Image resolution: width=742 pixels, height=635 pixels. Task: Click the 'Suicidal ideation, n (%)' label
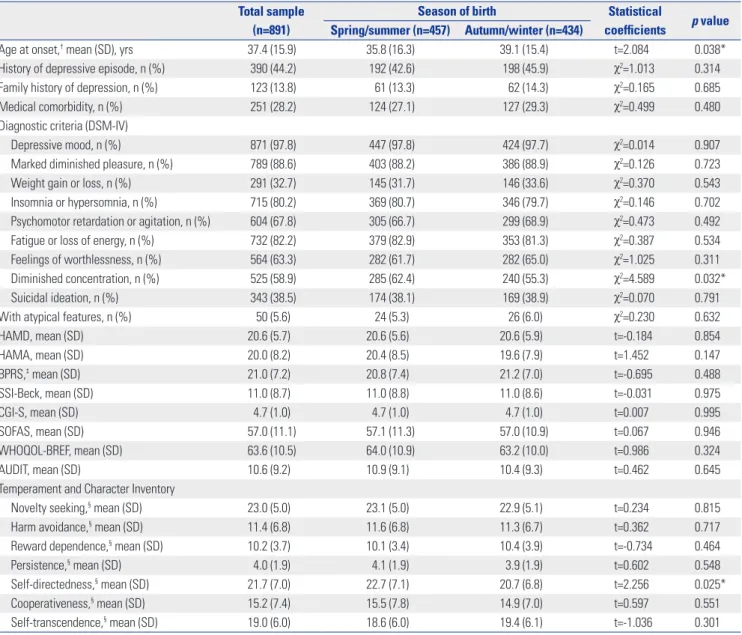[x=64, y=298]
